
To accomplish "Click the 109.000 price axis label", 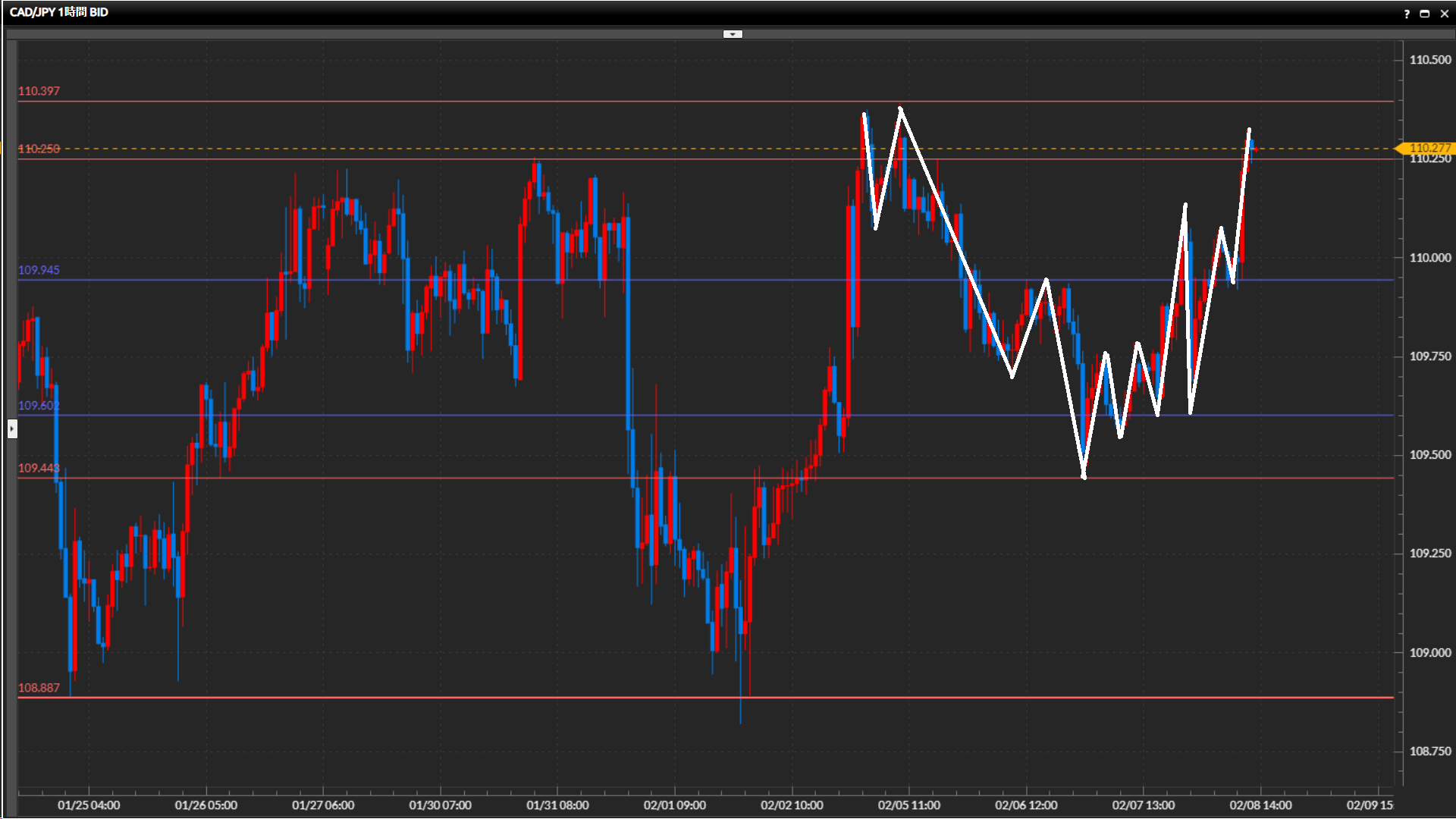I will [1429, 652].
